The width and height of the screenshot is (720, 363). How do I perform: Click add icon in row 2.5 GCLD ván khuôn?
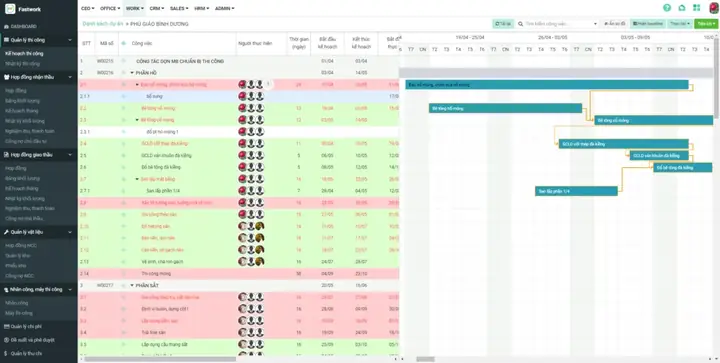point(123,156)
